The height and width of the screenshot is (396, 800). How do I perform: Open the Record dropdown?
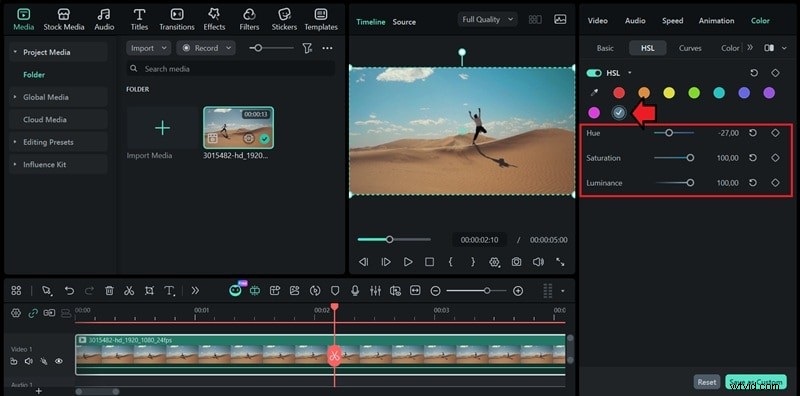coord(206,48)
